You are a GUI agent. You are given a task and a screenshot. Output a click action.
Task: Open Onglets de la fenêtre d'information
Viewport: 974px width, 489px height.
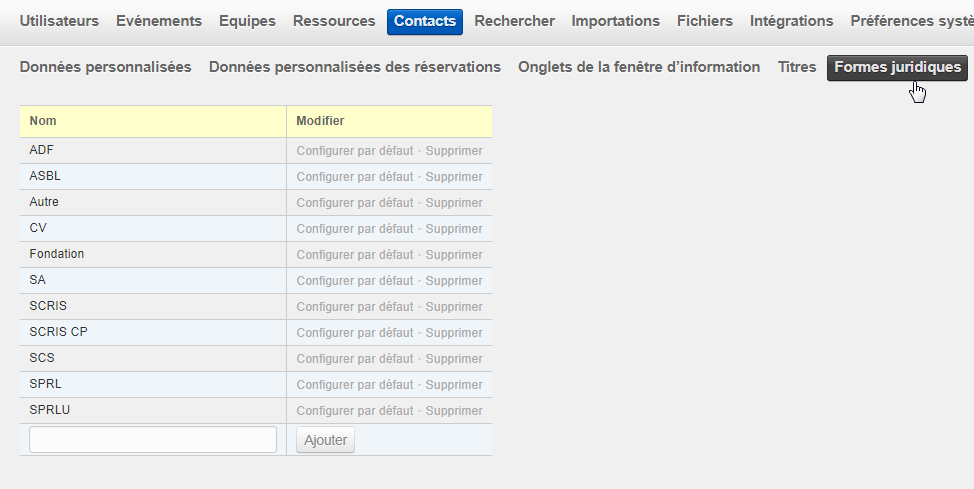click(638, 67)
